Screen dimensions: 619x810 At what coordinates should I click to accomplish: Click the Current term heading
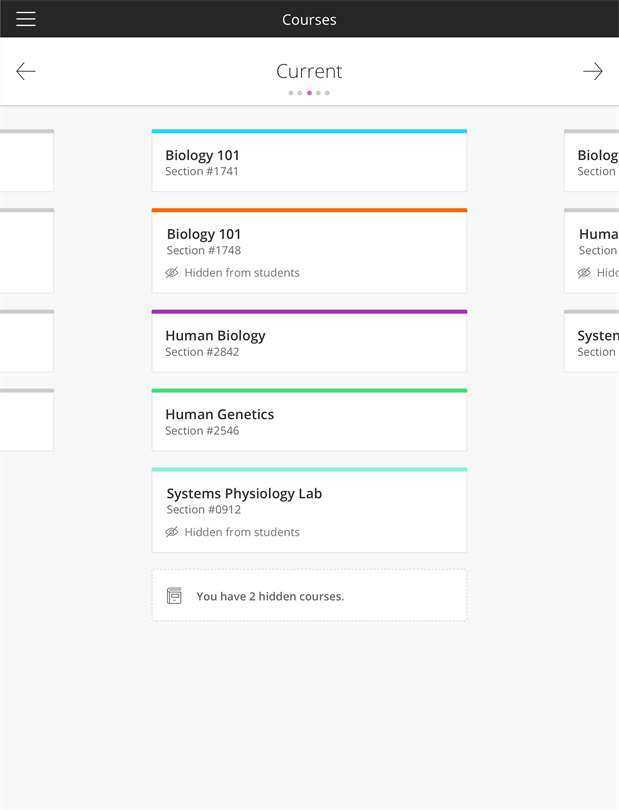click(309, 71)
